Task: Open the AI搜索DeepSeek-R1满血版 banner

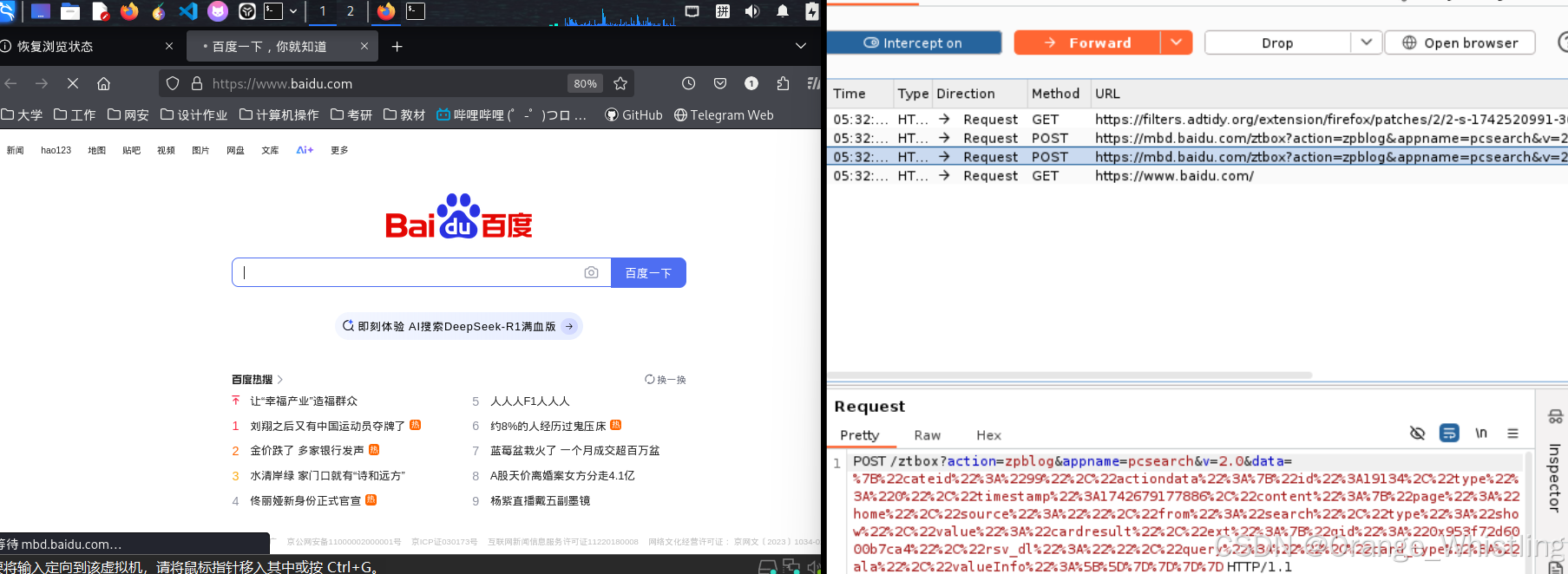Action: 458,326
